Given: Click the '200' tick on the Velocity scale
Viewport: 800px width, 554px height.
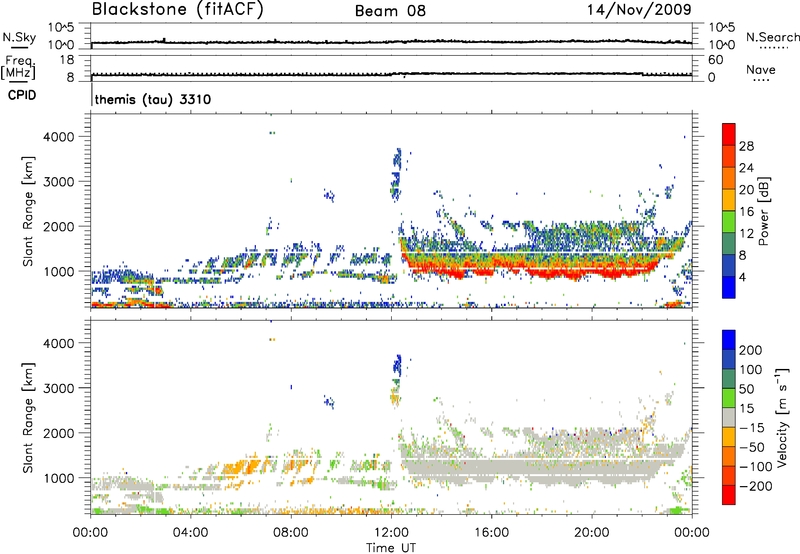Looking at the screenshot, I should 751,350.
